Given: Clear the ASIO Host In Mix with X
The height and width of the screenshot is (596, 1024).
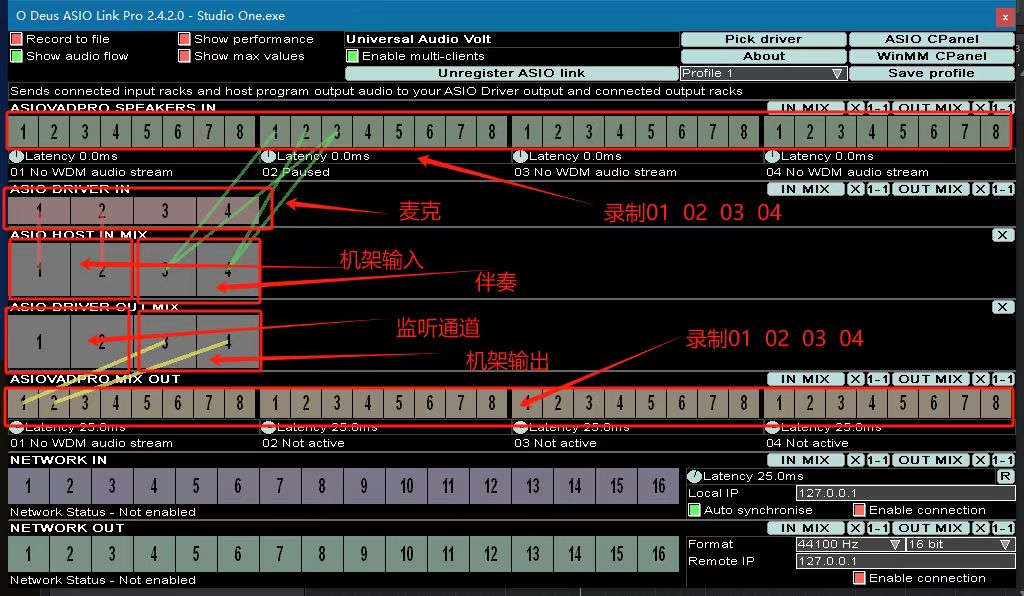Looking at the screenshot, I should click(1002, 235).
